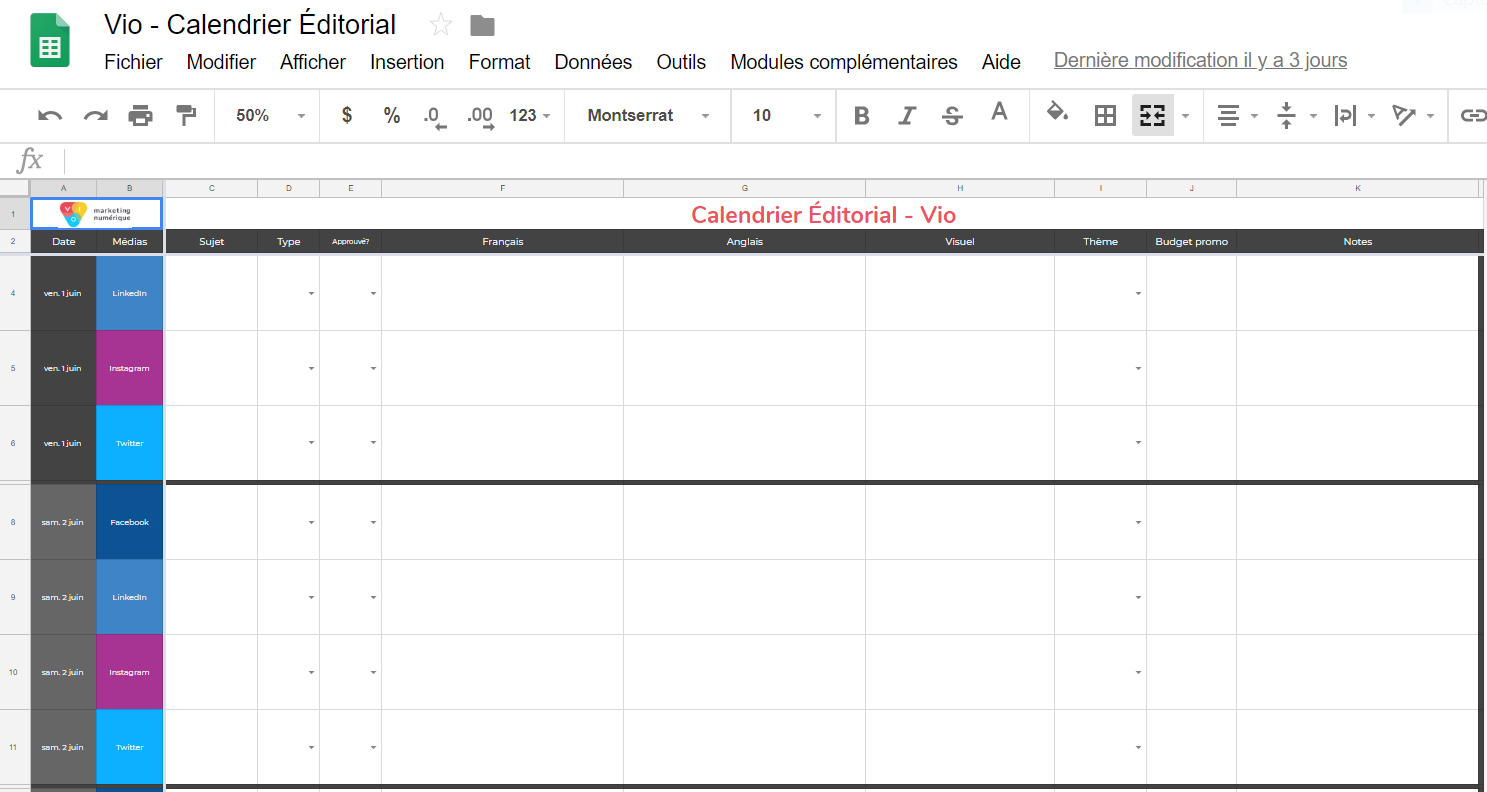Click the Instagram cell in row 5

coord(129,368)
